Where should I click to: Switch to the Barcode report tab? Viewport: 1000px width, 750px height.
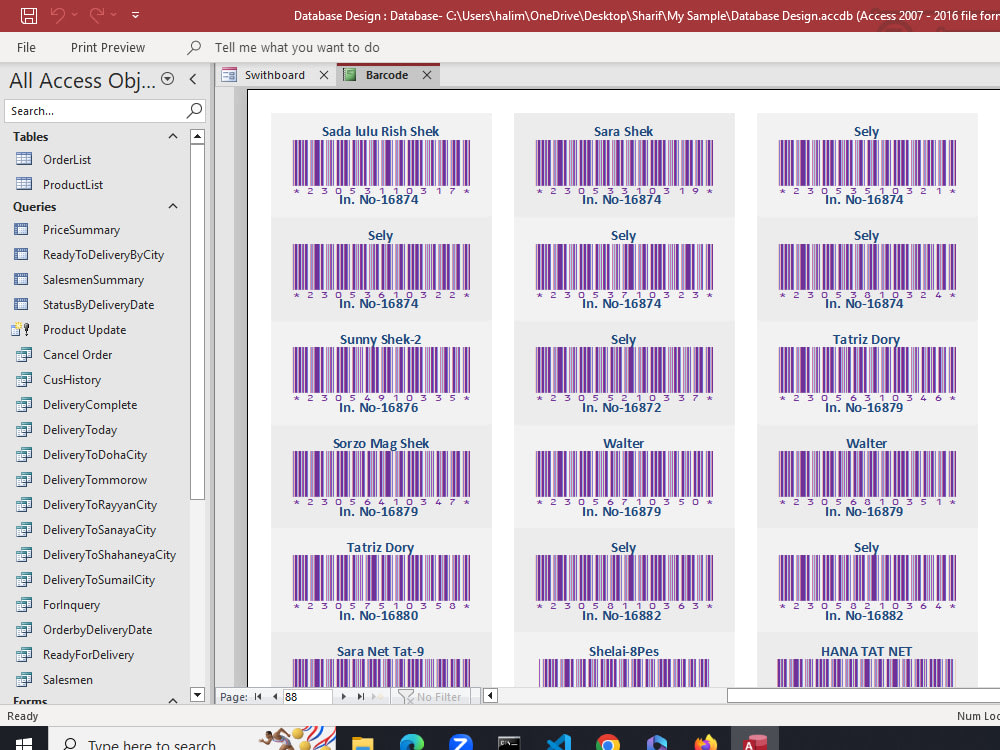386,75
